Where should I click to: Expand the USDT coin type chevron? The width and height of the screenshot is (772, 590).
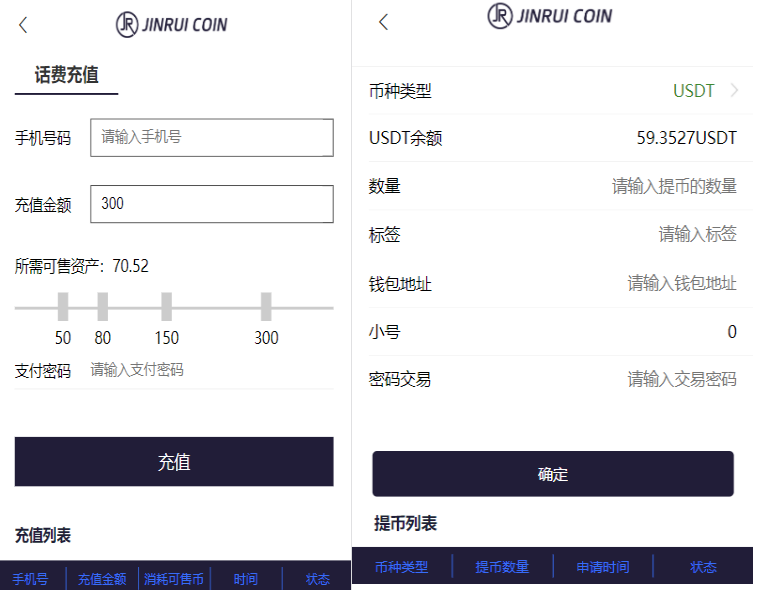pyautogui.click(x=734, y=91)
